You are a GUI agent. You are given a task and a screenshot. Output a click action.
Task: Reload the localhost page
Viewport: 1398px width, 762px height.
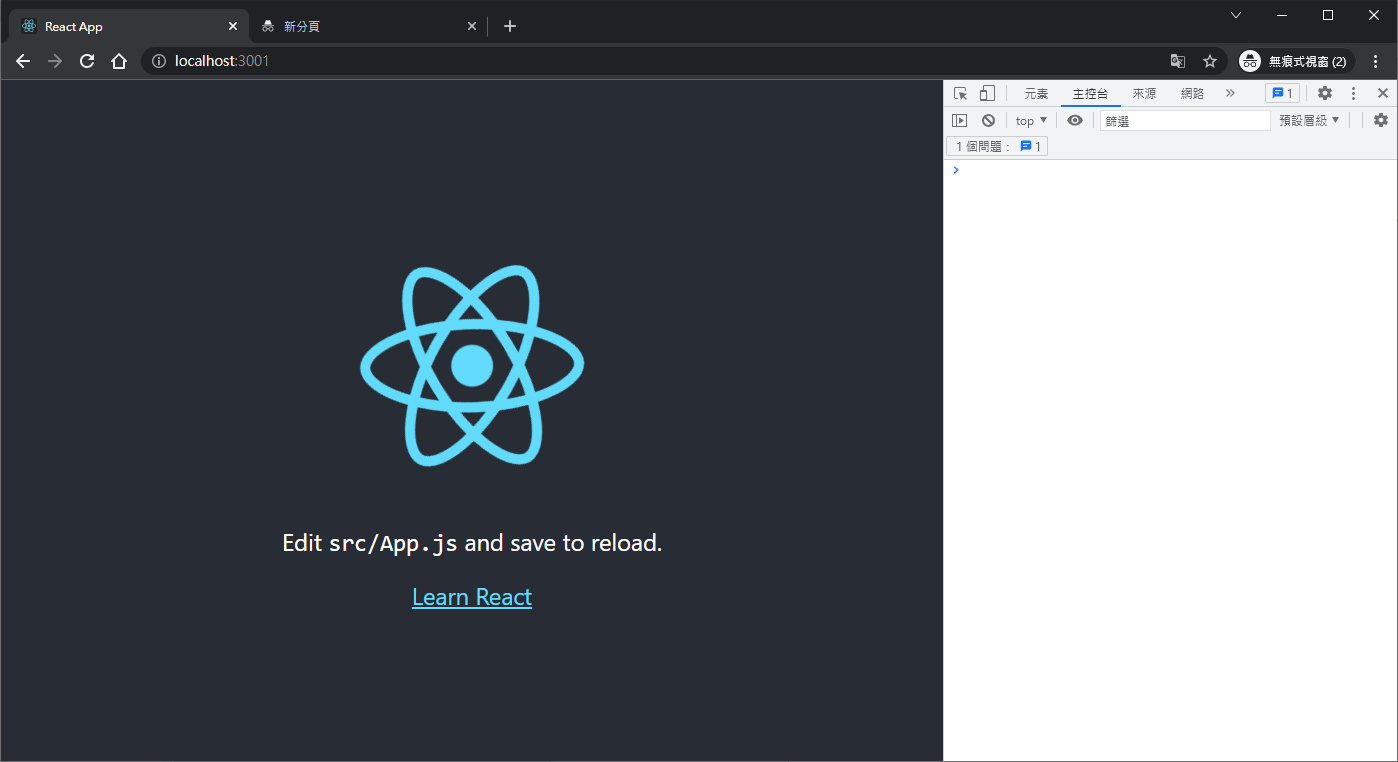(x=87, y=61)
